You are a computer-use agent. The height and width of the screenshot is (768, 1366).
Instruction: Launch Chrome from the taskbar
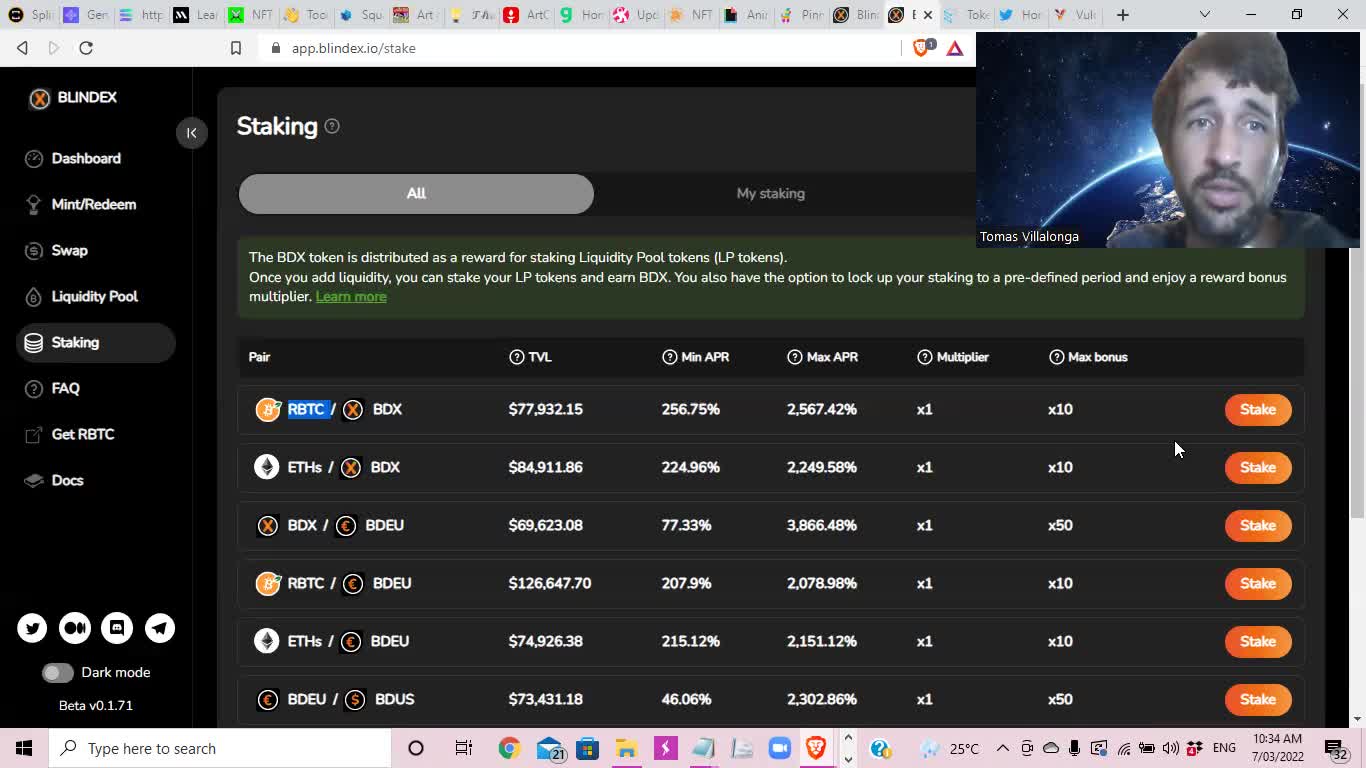[x=509, y=748]
